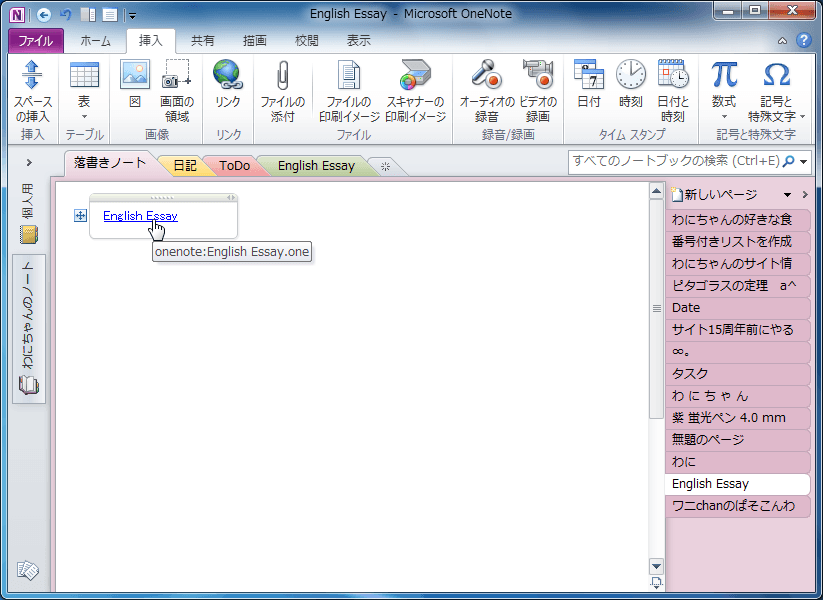Screen dimensions: 823x600
Task: Open the 日記 section tab
Action: pos(185,166)
